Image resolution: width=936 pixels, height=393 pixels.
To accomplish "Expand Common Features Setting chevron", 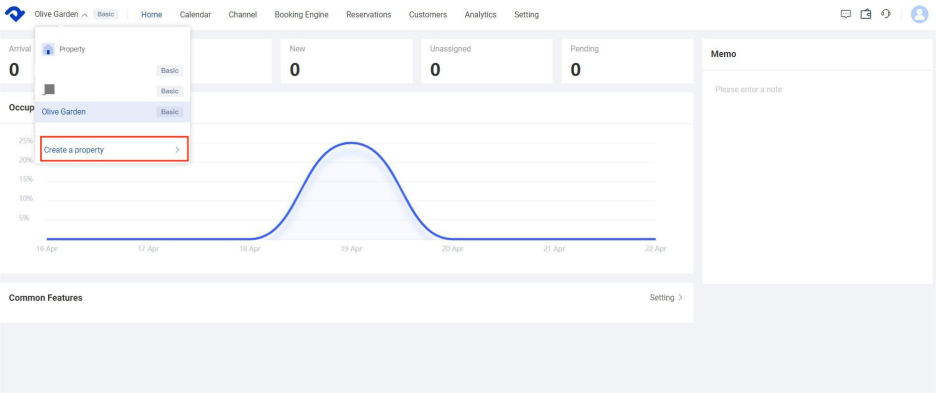I will coord(680,297).
